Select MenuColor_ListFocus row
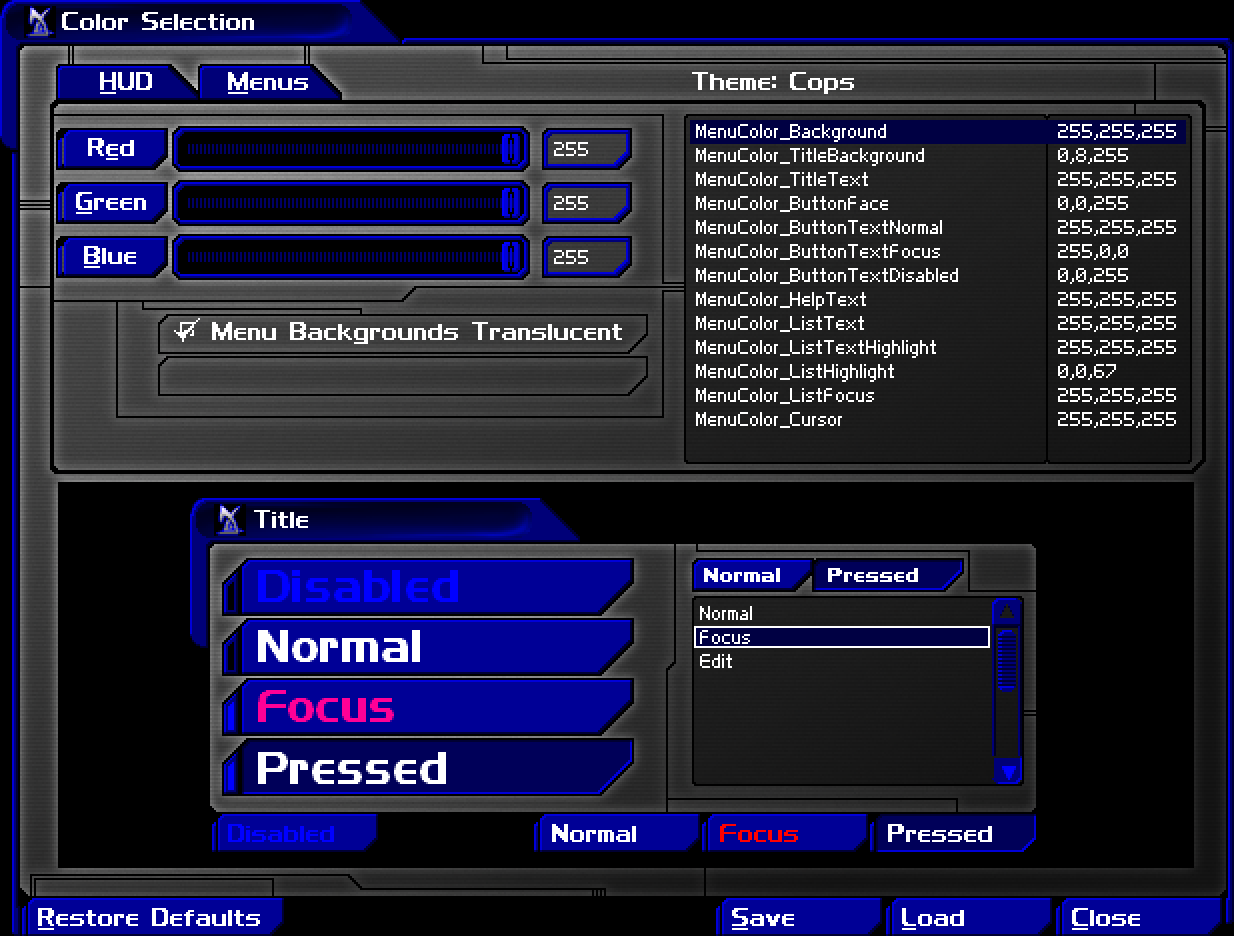1234x936 pixels. tap(937, 395)
